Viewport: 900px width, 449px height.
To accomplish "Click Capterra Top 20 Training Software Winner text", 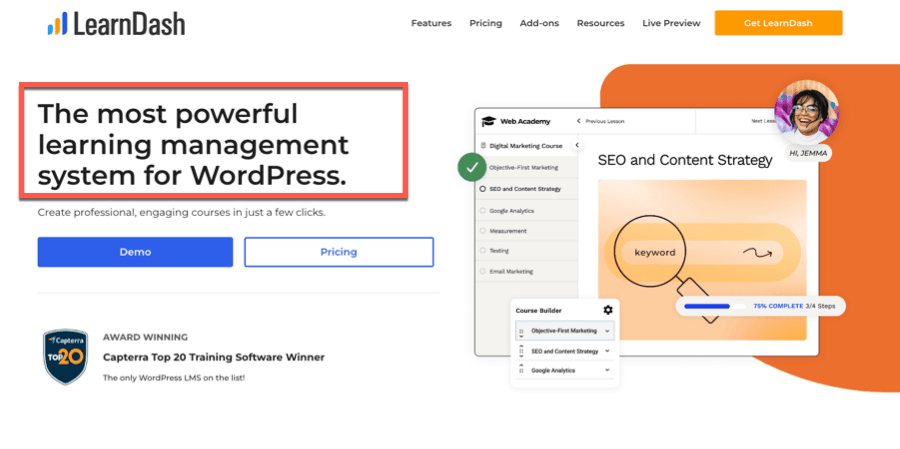I will [x=214, y=357].
